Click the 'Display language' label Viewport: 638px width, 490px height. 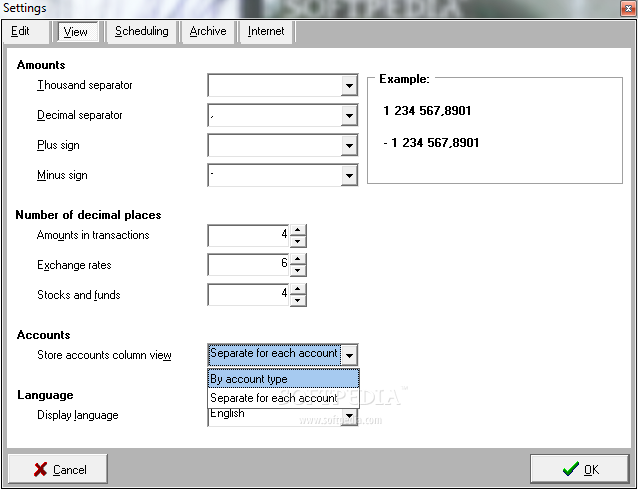[x=78, y=415]
